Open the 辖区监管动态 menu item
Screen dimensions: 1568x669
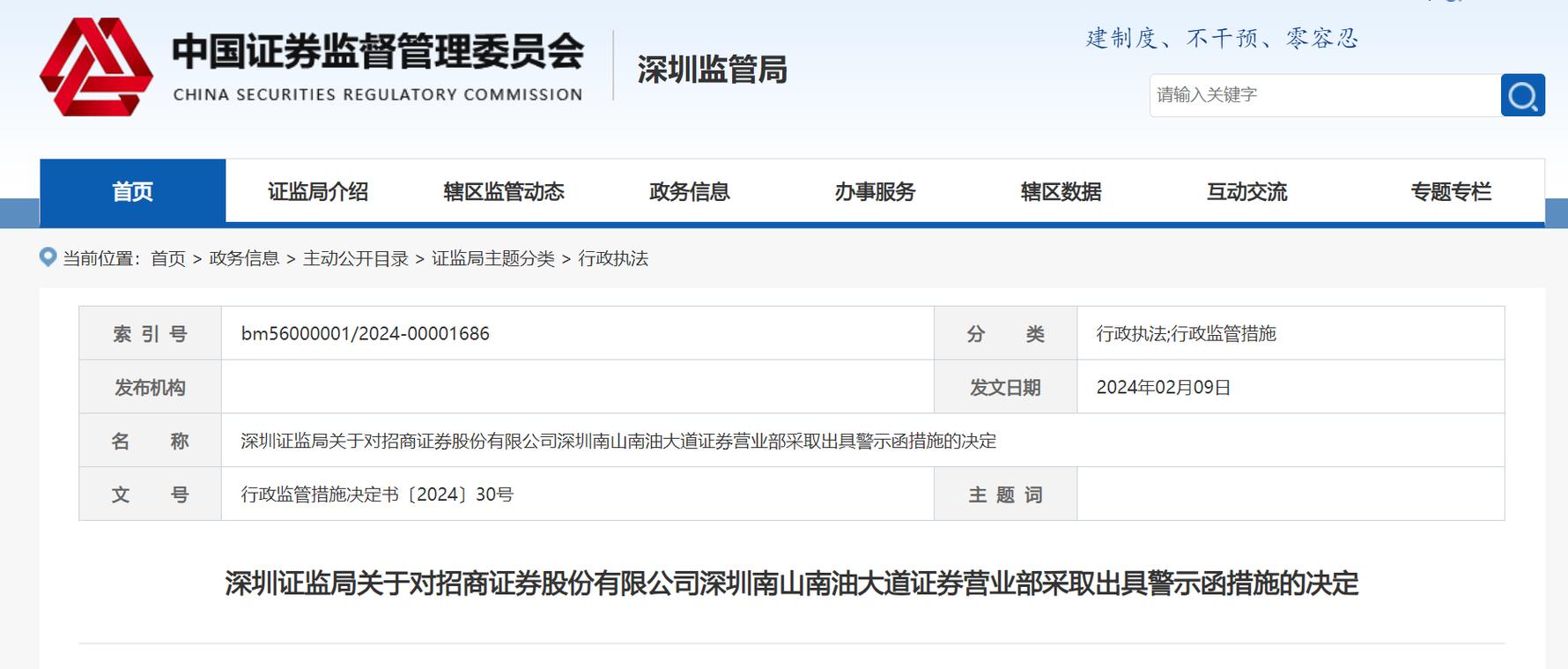(504, 191)
